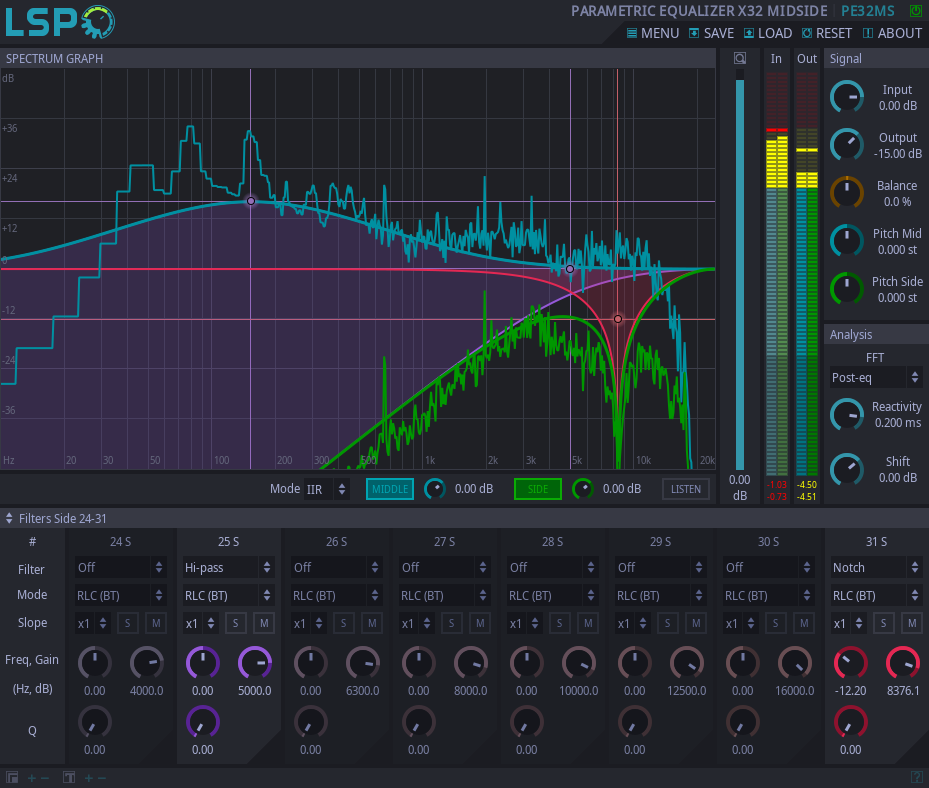Open help via the question mark icon
This screenshot has height=788, width=929.
pyautogui.click(x=916, y=777)
